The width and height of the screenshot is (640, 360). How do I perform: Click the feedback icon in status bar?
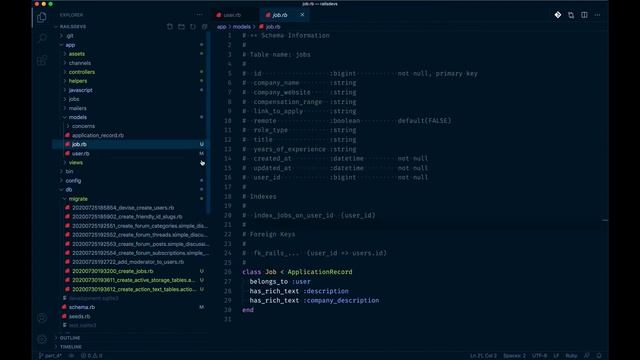pos(587,356)
